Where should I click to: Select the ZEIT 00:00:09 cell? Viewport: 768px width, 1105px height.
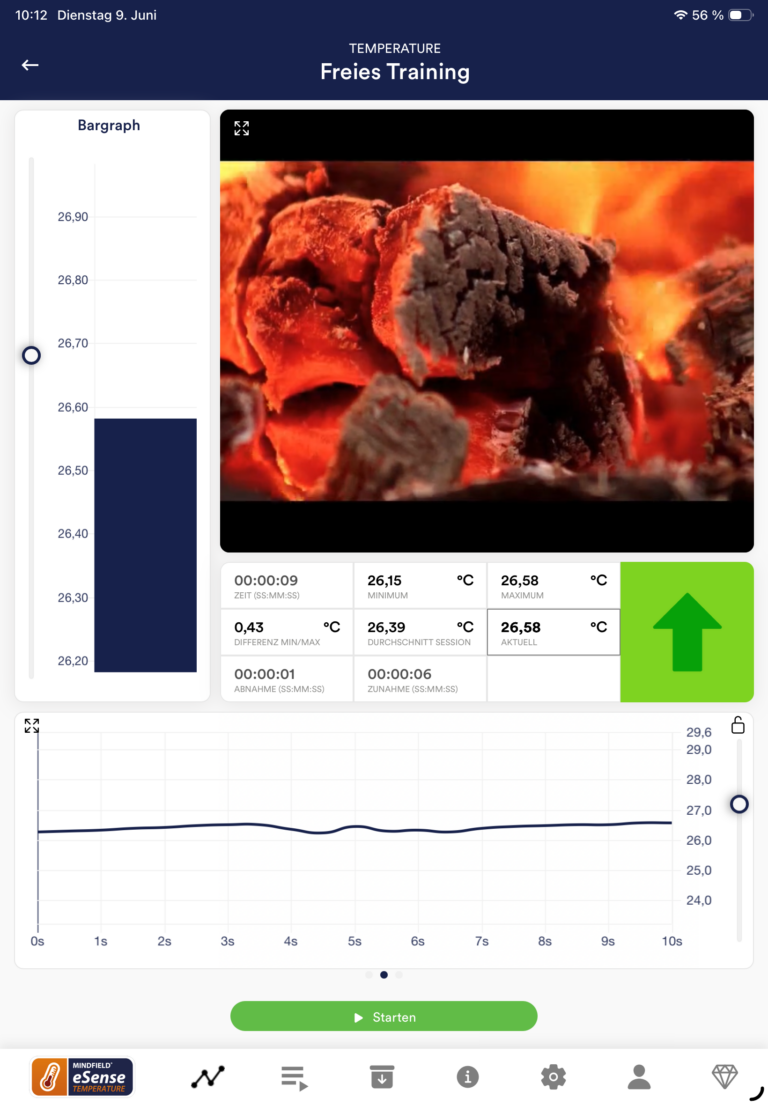(x=287, y=586)
